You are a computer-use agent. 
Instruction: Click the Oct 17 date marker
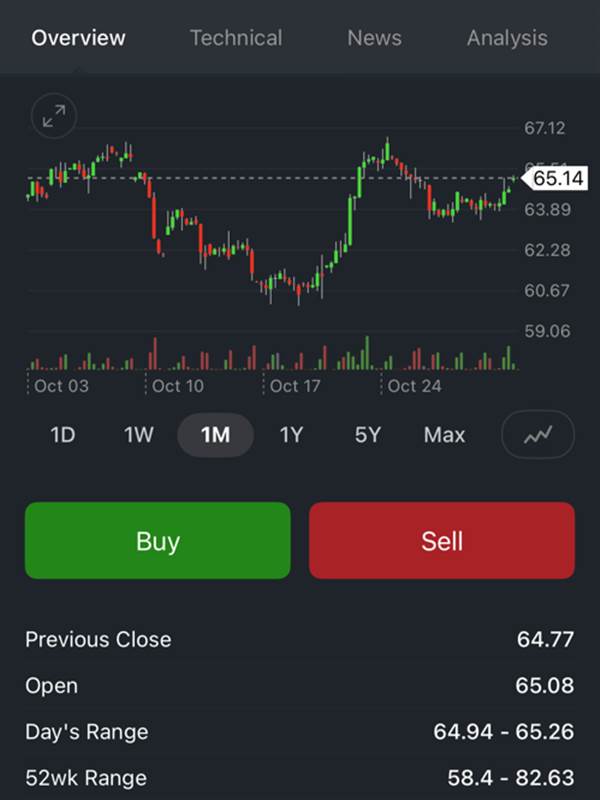[x=295, y=386]
